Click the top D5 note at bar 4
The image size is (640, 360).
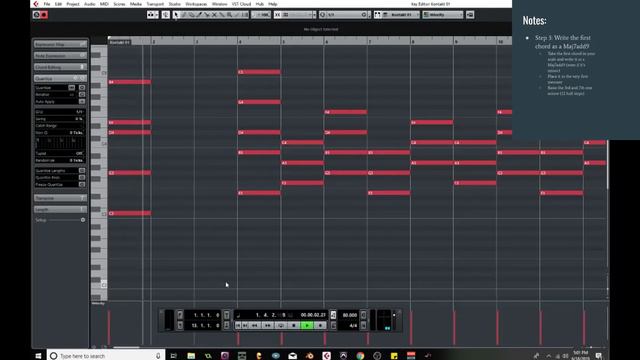coord(259,72)
